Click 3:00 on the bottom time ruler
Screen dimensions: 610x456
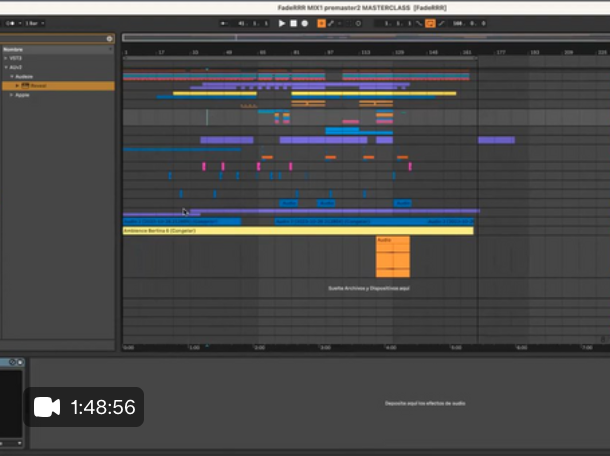point(325,347)
